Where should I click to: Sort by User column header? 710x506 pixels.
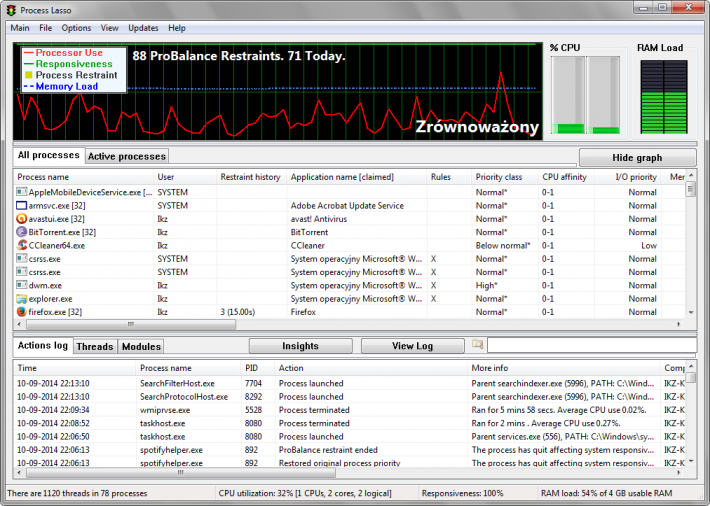185,177
